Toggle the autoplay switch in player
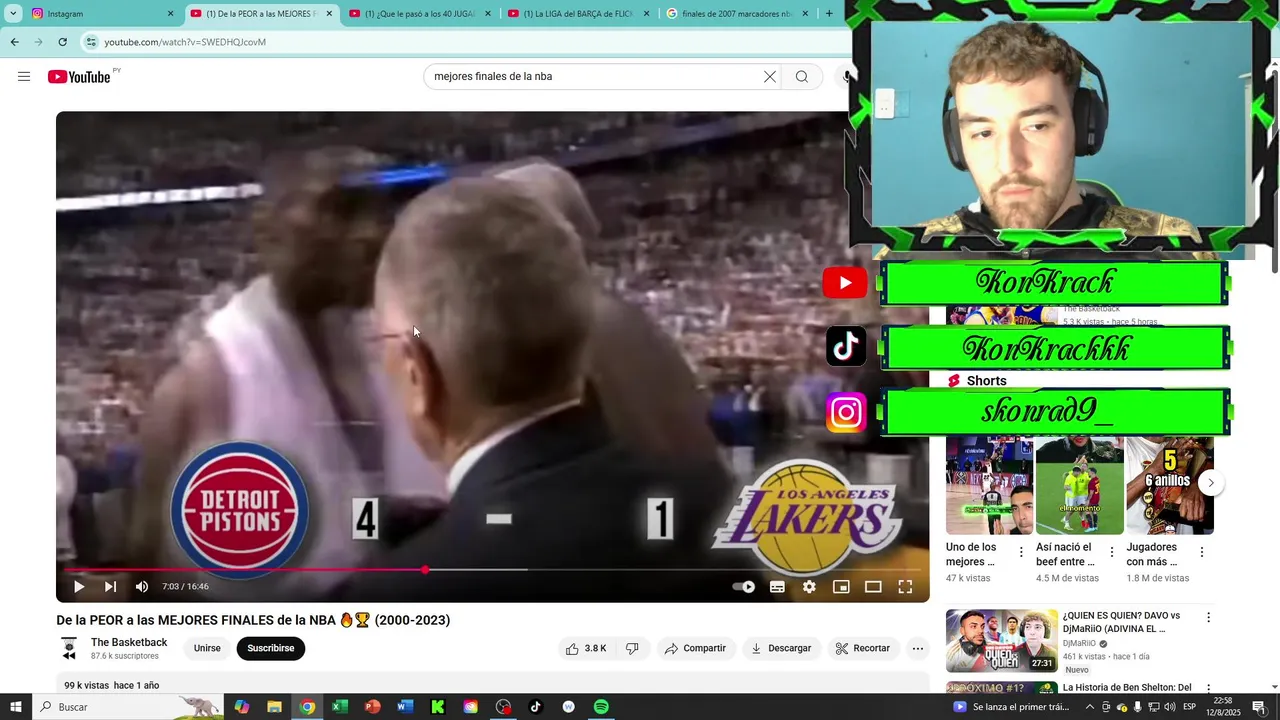Screen dimensions: 1280x720 744,587
